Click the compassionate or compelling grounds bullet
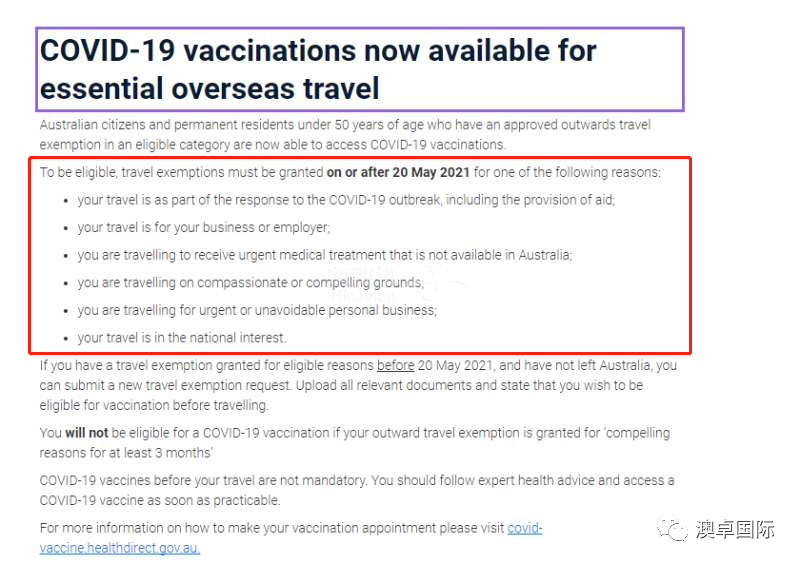The width and height of the screenshot is (800, 564). pyautogui.click(x=251, y=283)
